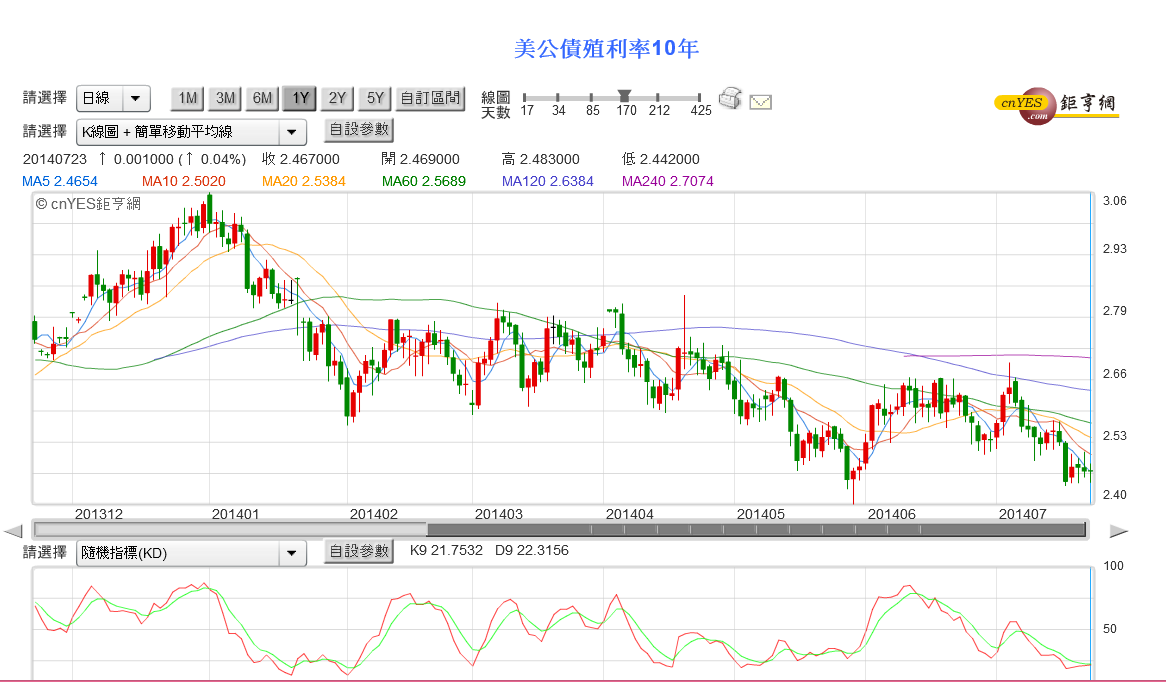Click the chart title 美公債殖利率10年
The width and height of the screenshot is (1166, 682).
(606, 49)
